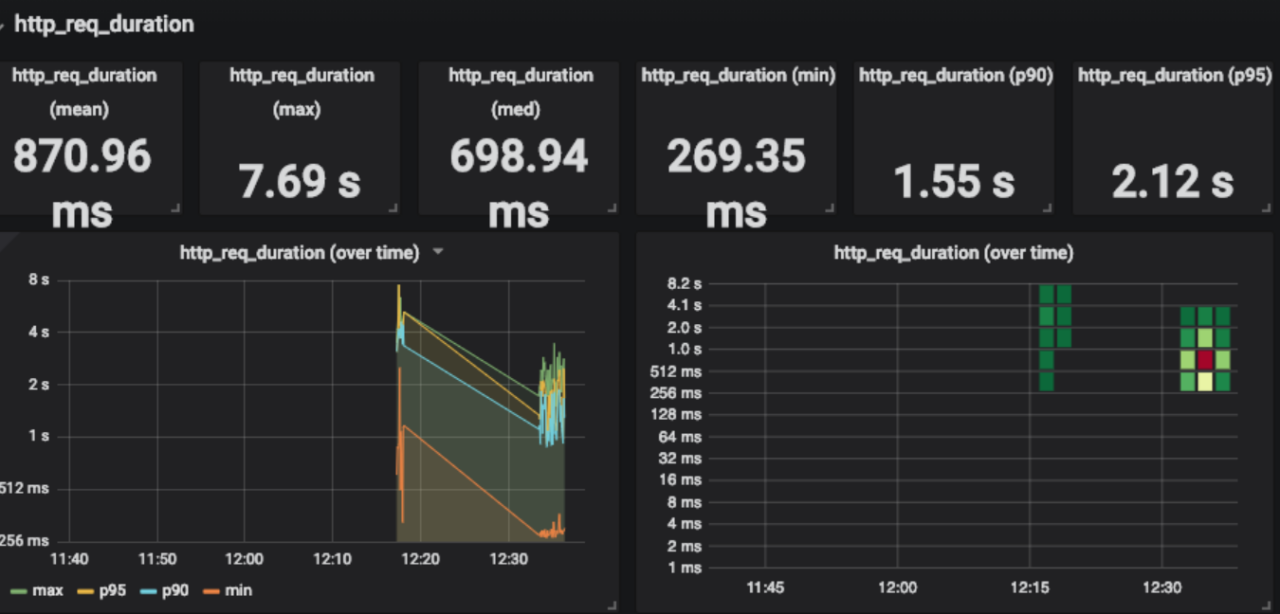Select the red cell in the heatmap

pos(1205,359)
